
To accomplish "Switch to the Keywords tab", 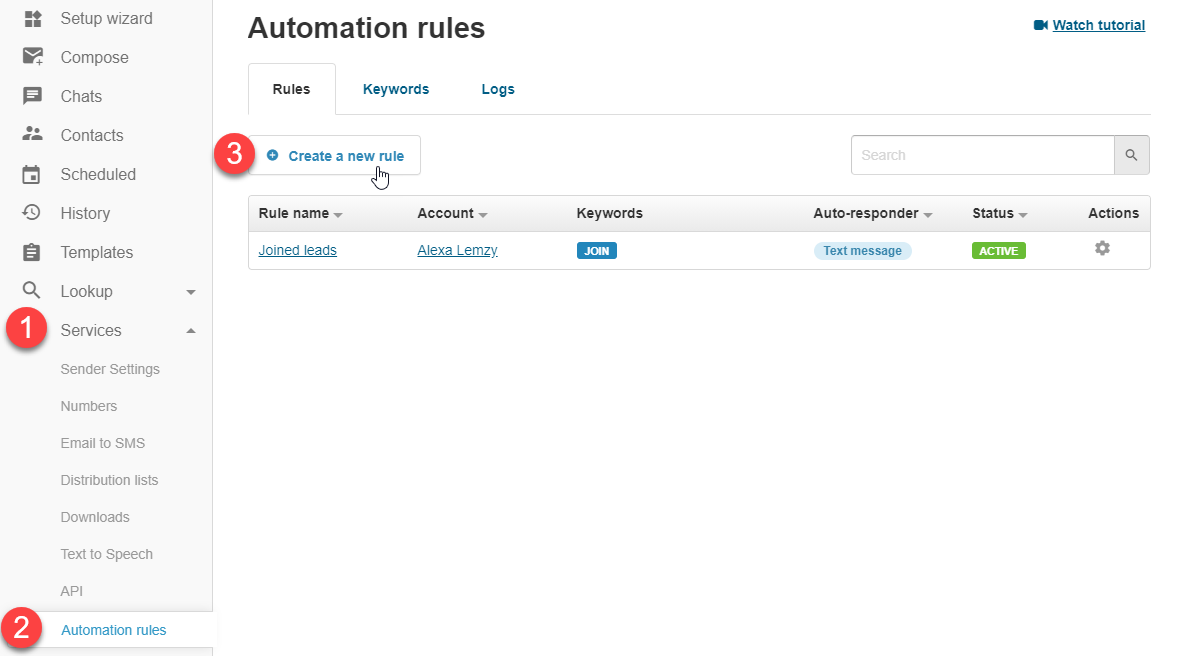I will [396, 89].
